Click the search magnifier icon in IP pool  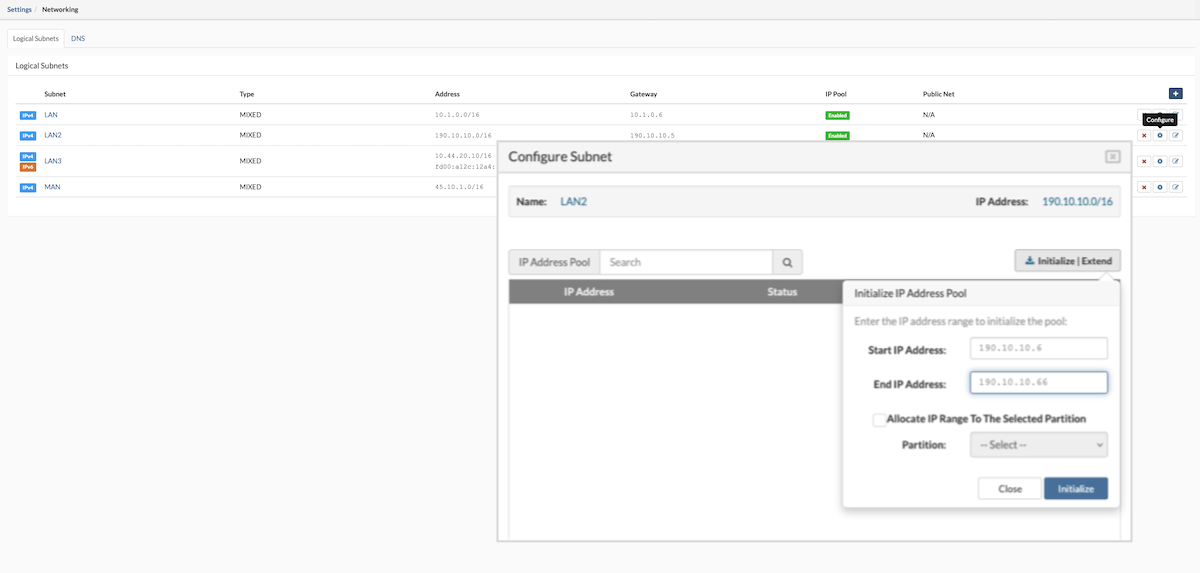(787, 262)
